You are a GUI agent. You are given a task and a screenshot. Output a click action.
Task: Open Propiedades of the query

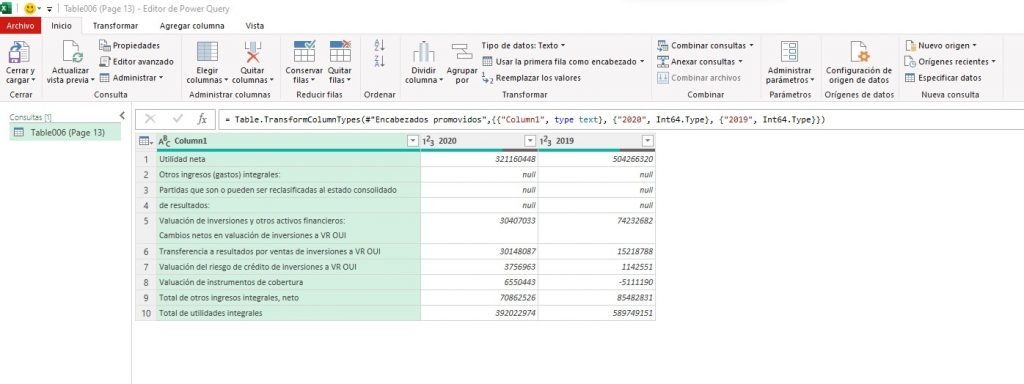point(129,45)
